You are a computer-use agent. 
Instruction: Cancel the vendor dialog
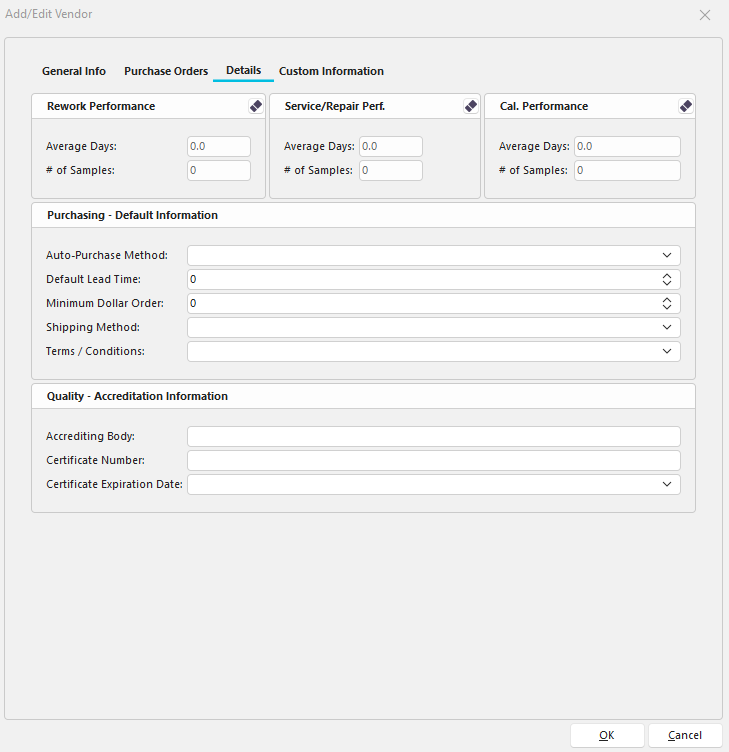click(x=685, y=735)
